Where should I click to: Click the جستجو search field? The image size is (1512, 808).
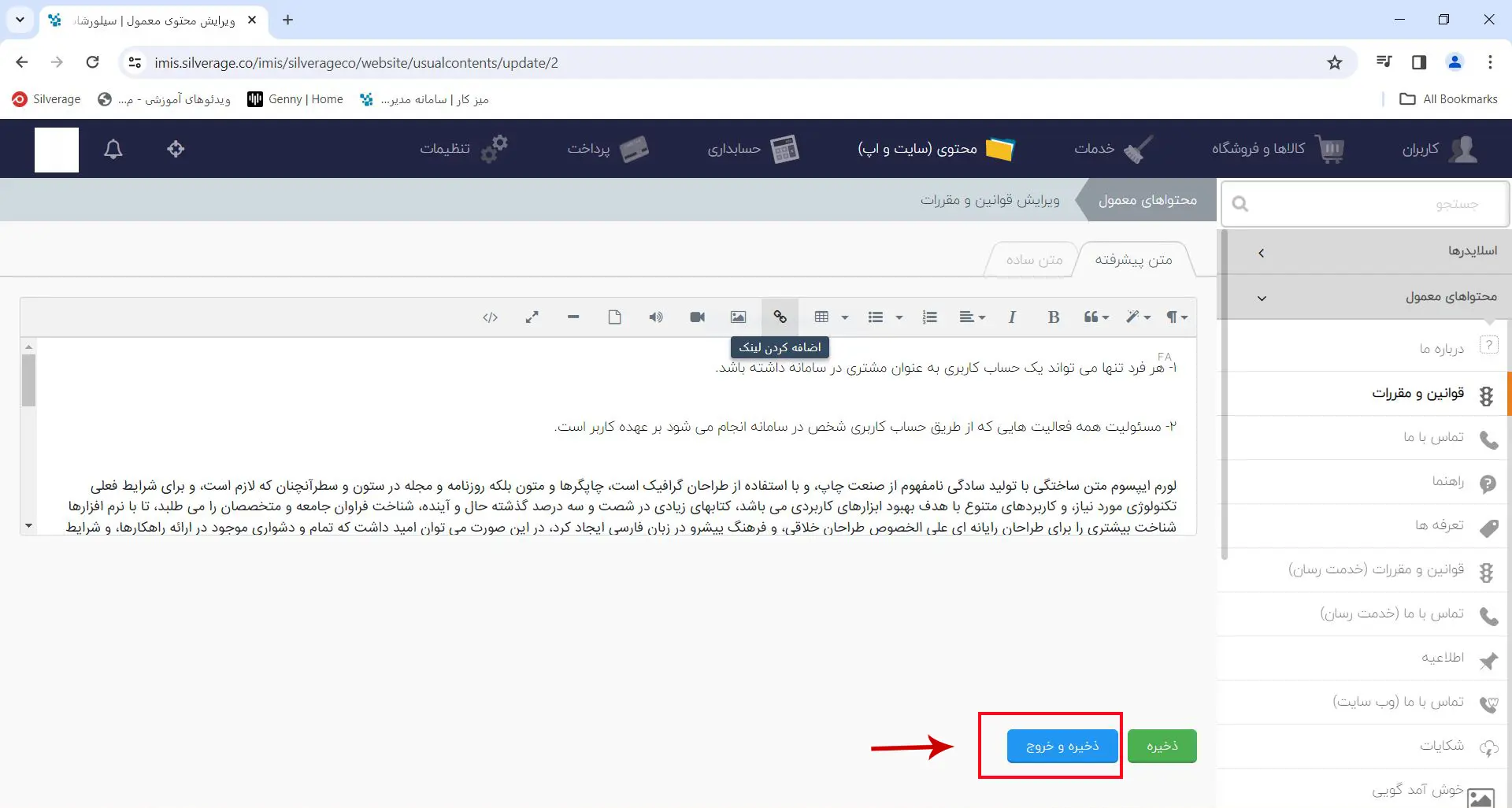(1365, 204)
